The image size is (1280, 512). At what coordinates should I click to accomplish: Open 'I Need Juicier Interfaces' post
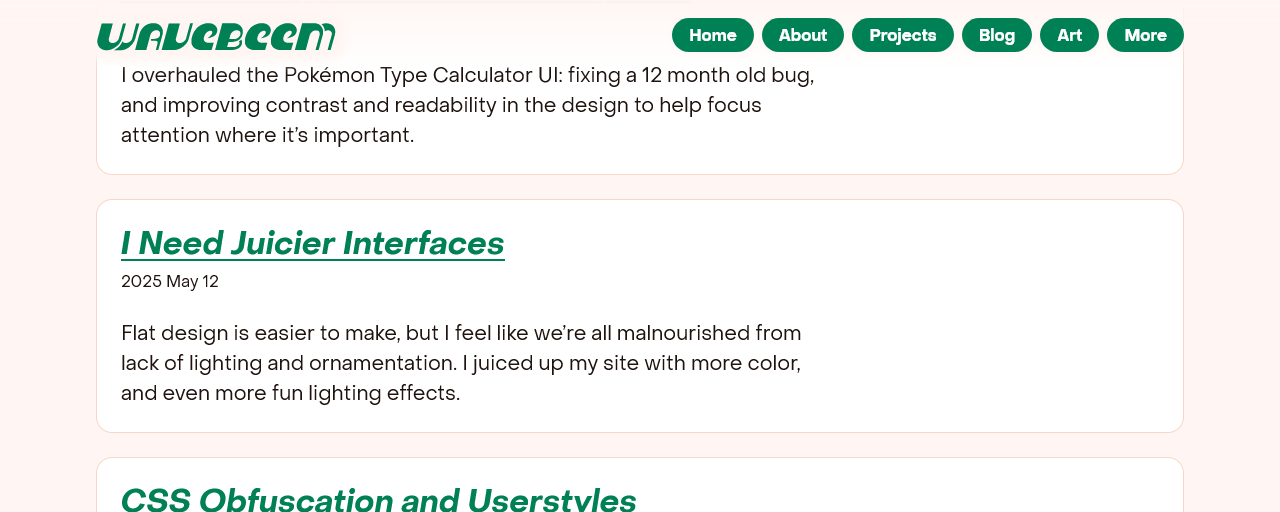coord(313,243)
